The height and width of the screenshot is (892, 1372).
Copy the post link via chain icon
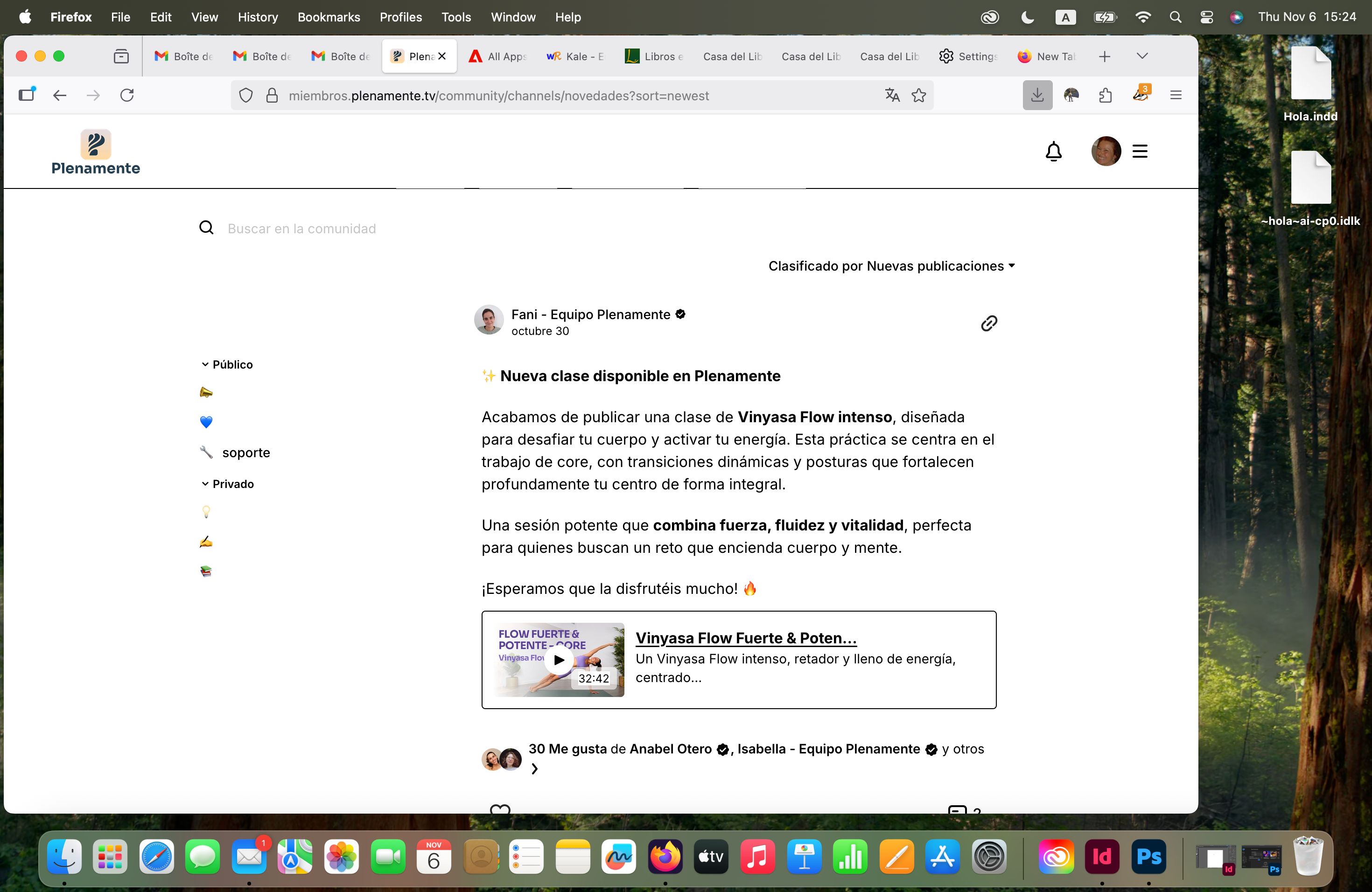click(x=989, y=323)
